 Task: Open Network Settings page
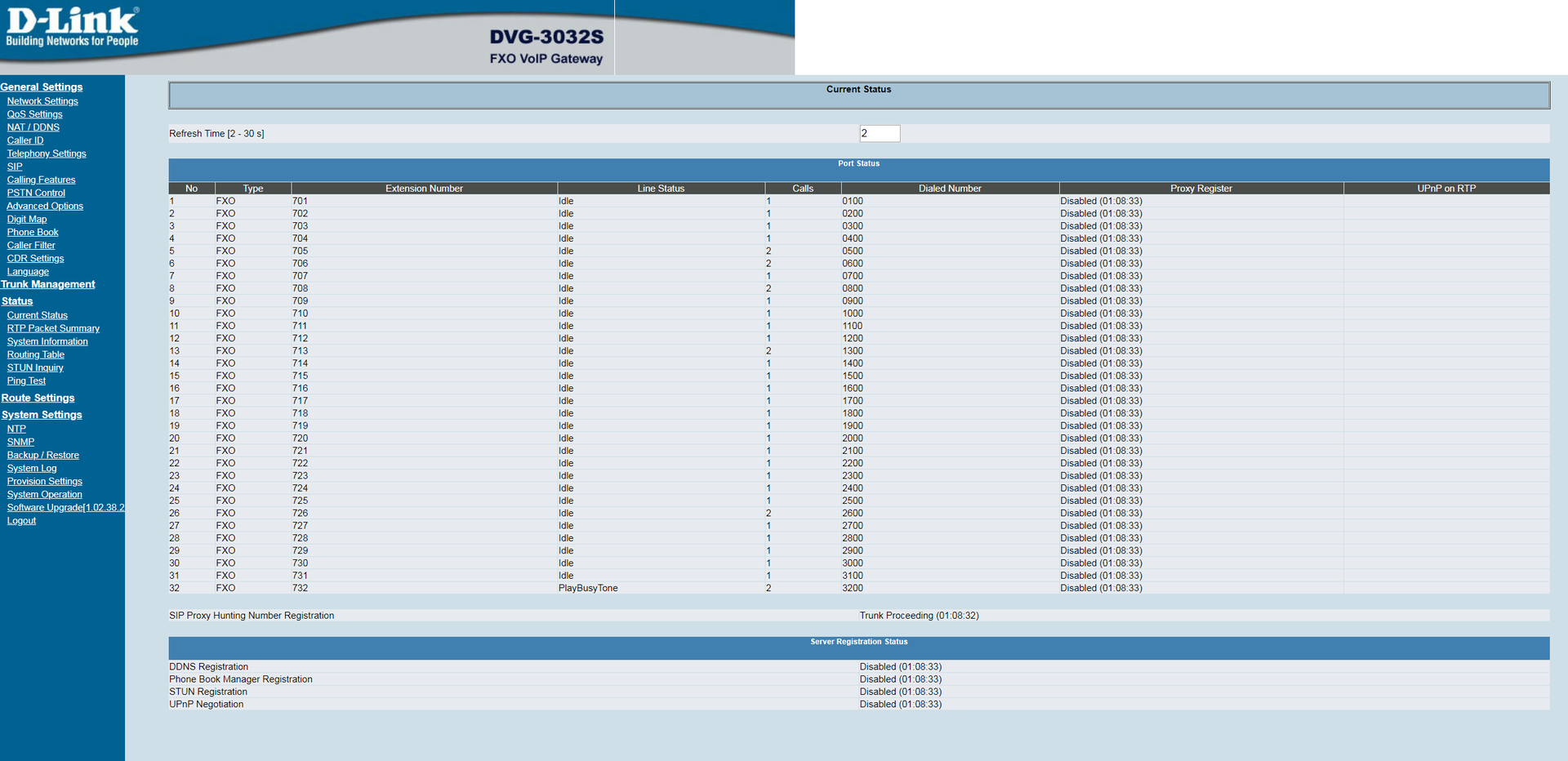tap(42, 101)
